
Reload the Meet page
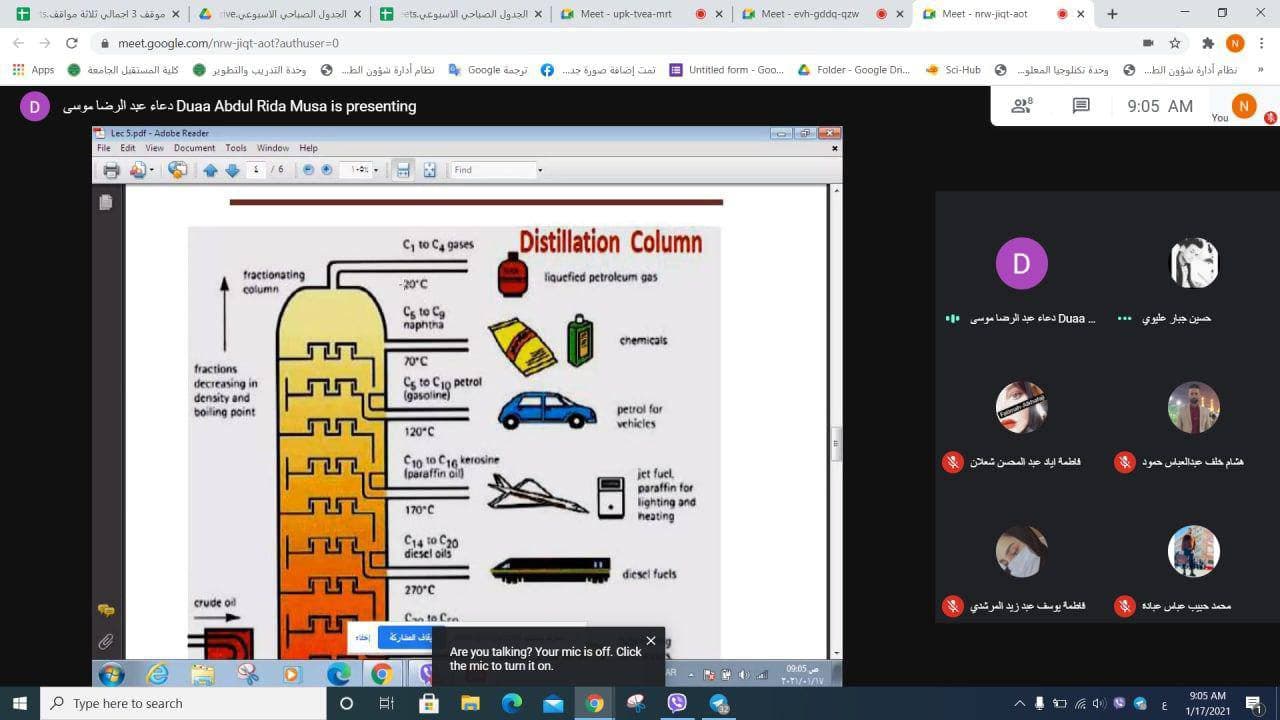71,43
